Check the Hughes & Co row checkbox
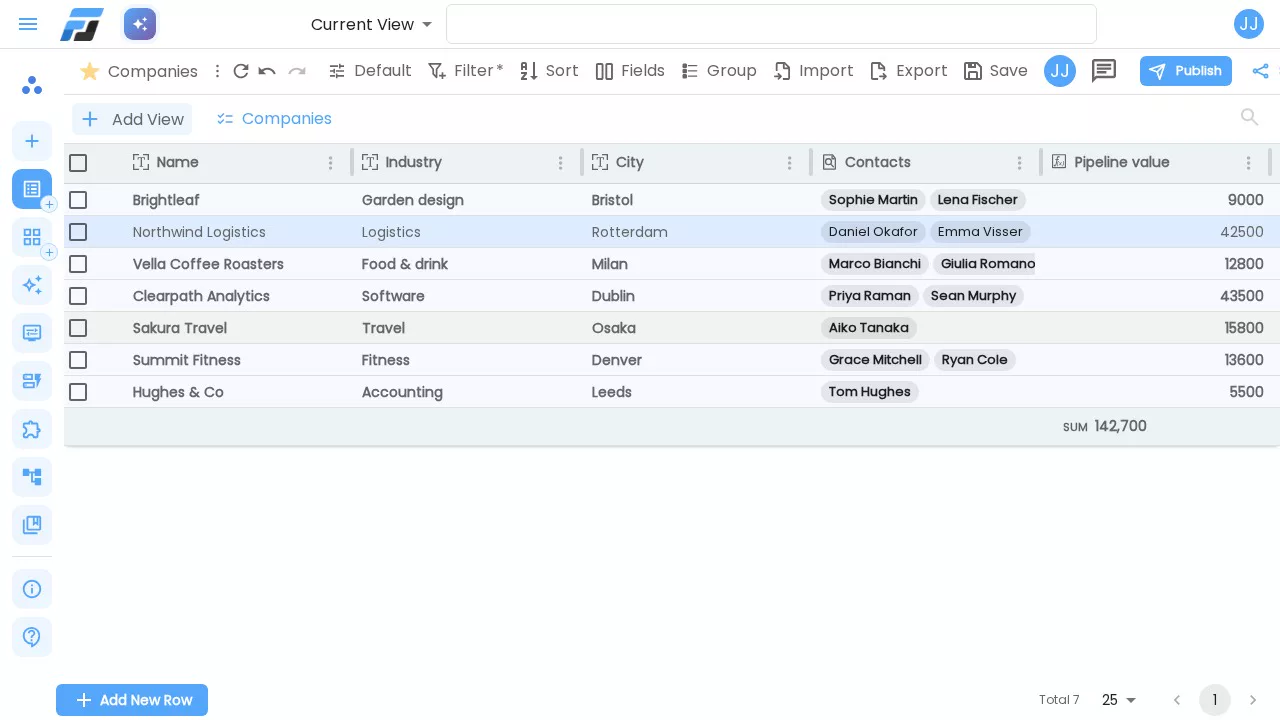 click(78, 392)
